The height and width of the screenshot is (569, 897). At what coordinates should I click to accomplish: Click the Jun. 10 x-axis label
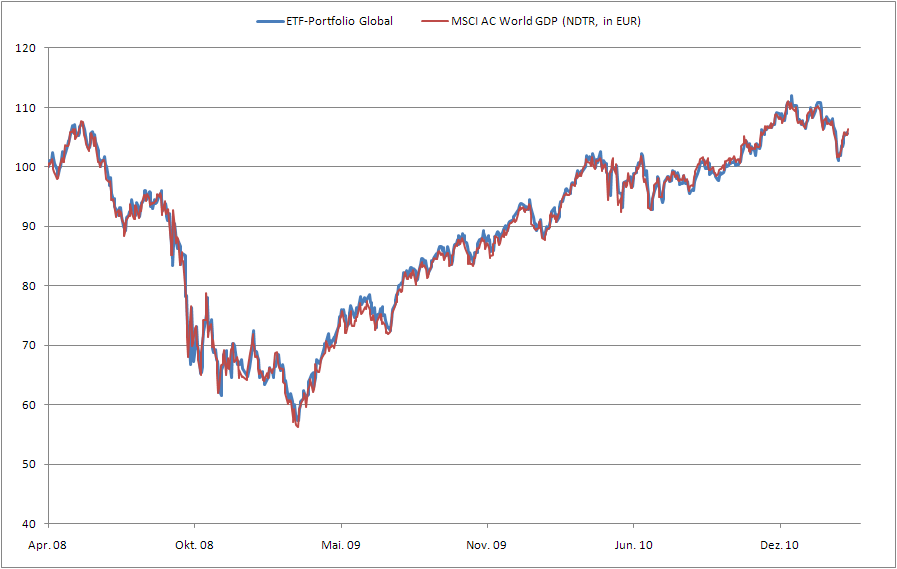point(633,545)
